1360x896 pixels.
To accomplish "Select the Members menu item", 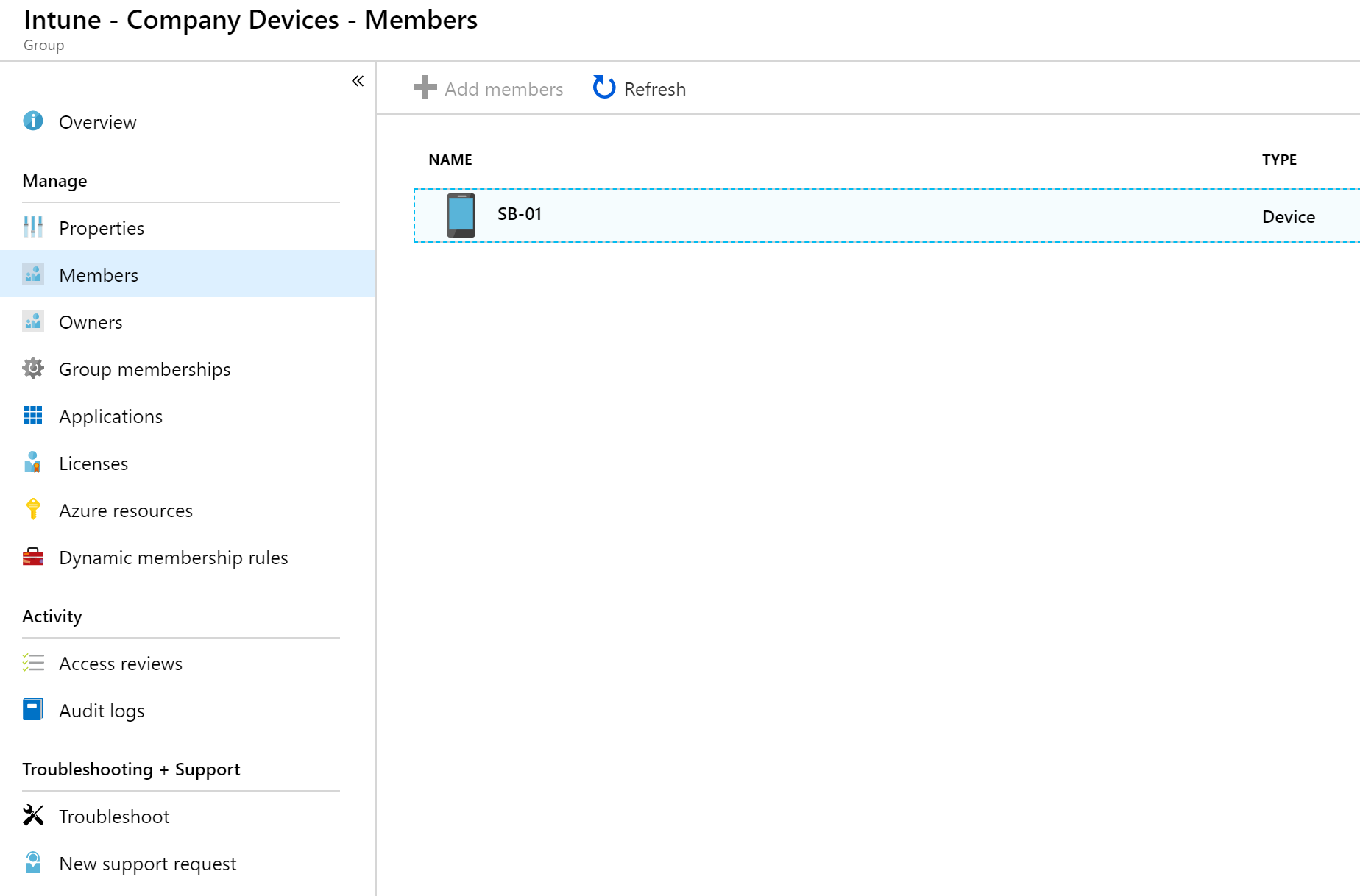I will coord(188,274).
